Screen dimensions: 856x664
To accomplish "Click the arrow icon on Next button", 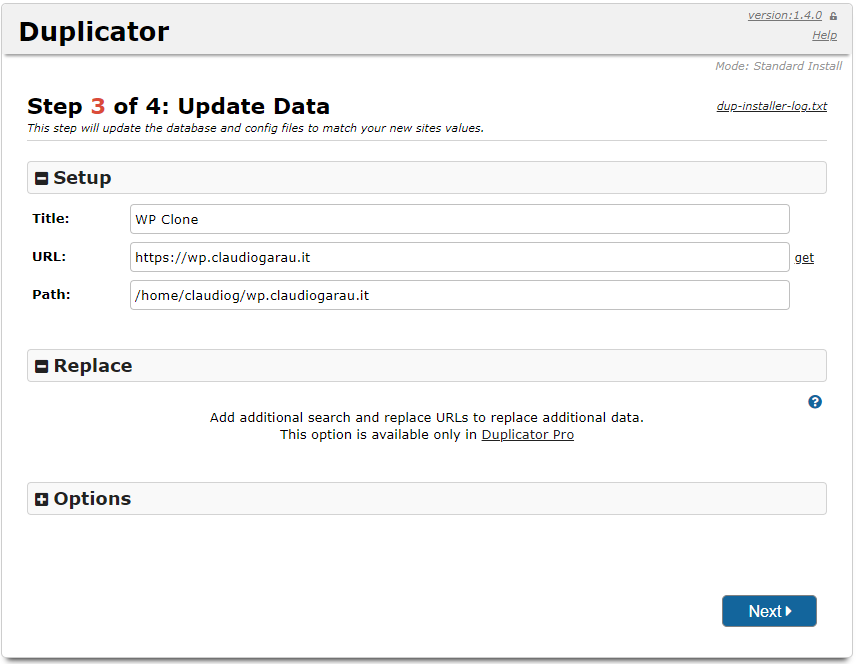I will 789,611.
